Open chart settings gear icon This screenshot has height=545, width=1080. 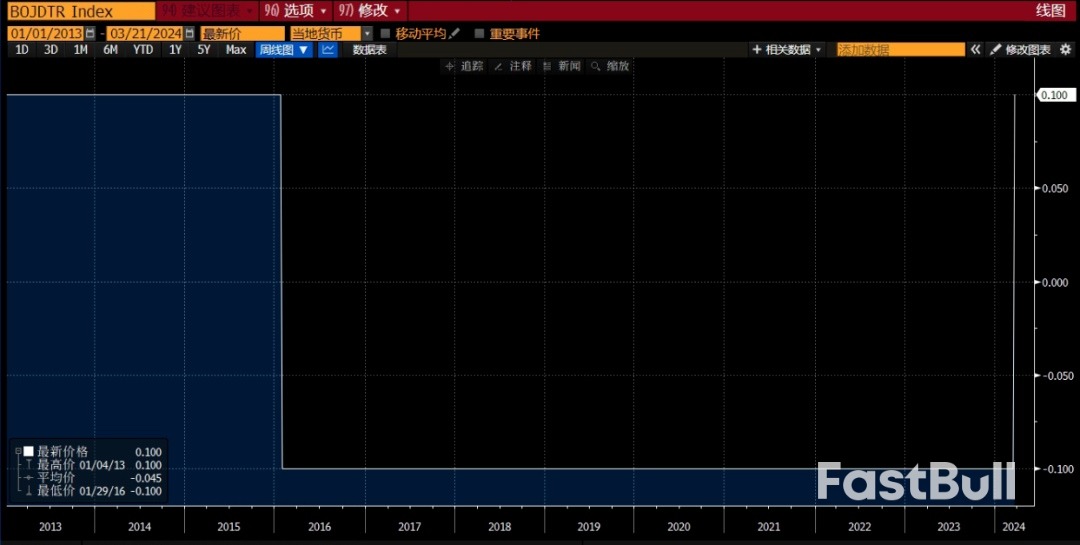[1065, 49]
